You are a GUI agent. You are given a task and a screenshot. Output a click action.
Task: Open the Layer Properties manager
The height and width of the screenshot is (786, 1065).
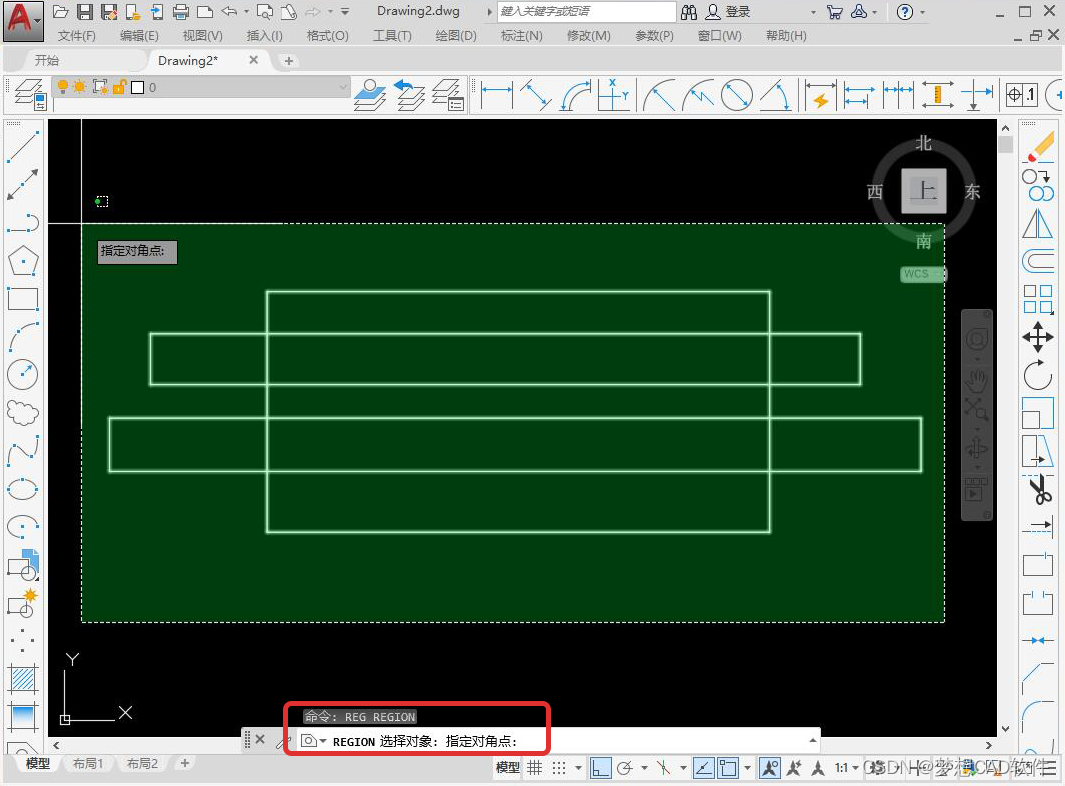[30, 94]
